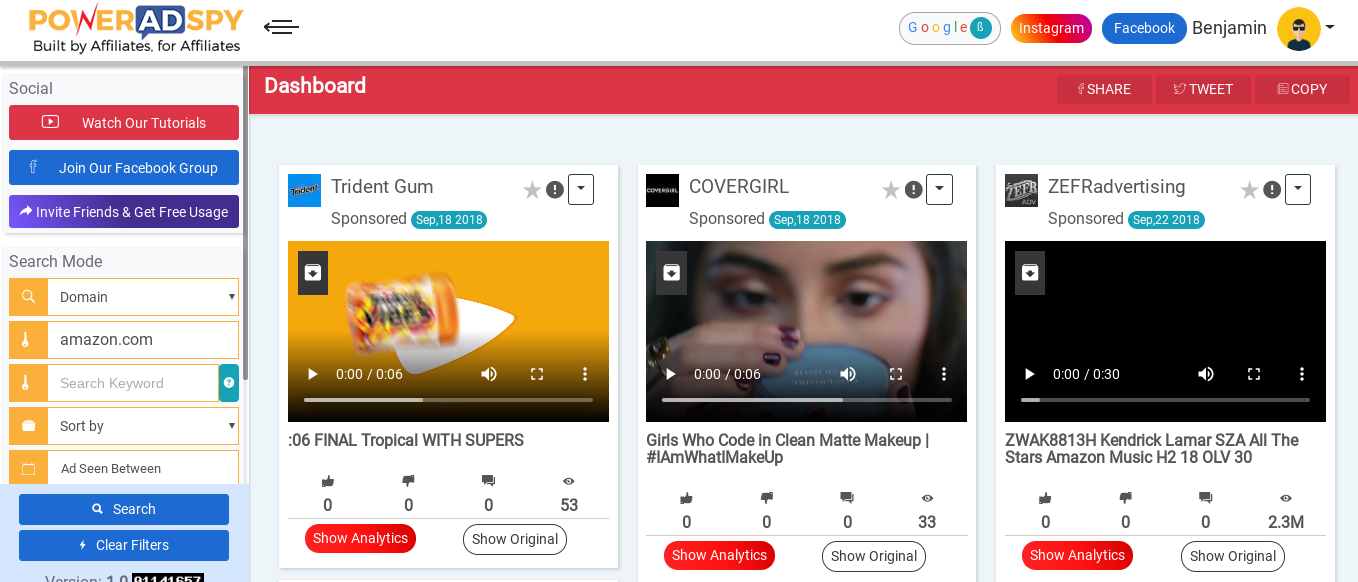Share the dashboard via SHARE button

coord(1104,89)
